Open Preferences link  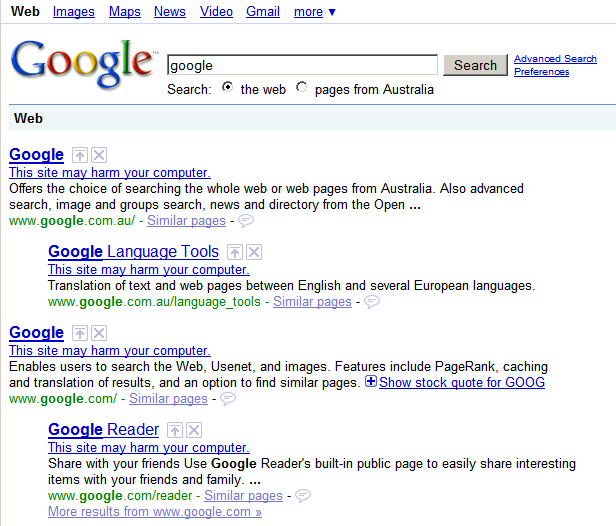click(541, 72)
